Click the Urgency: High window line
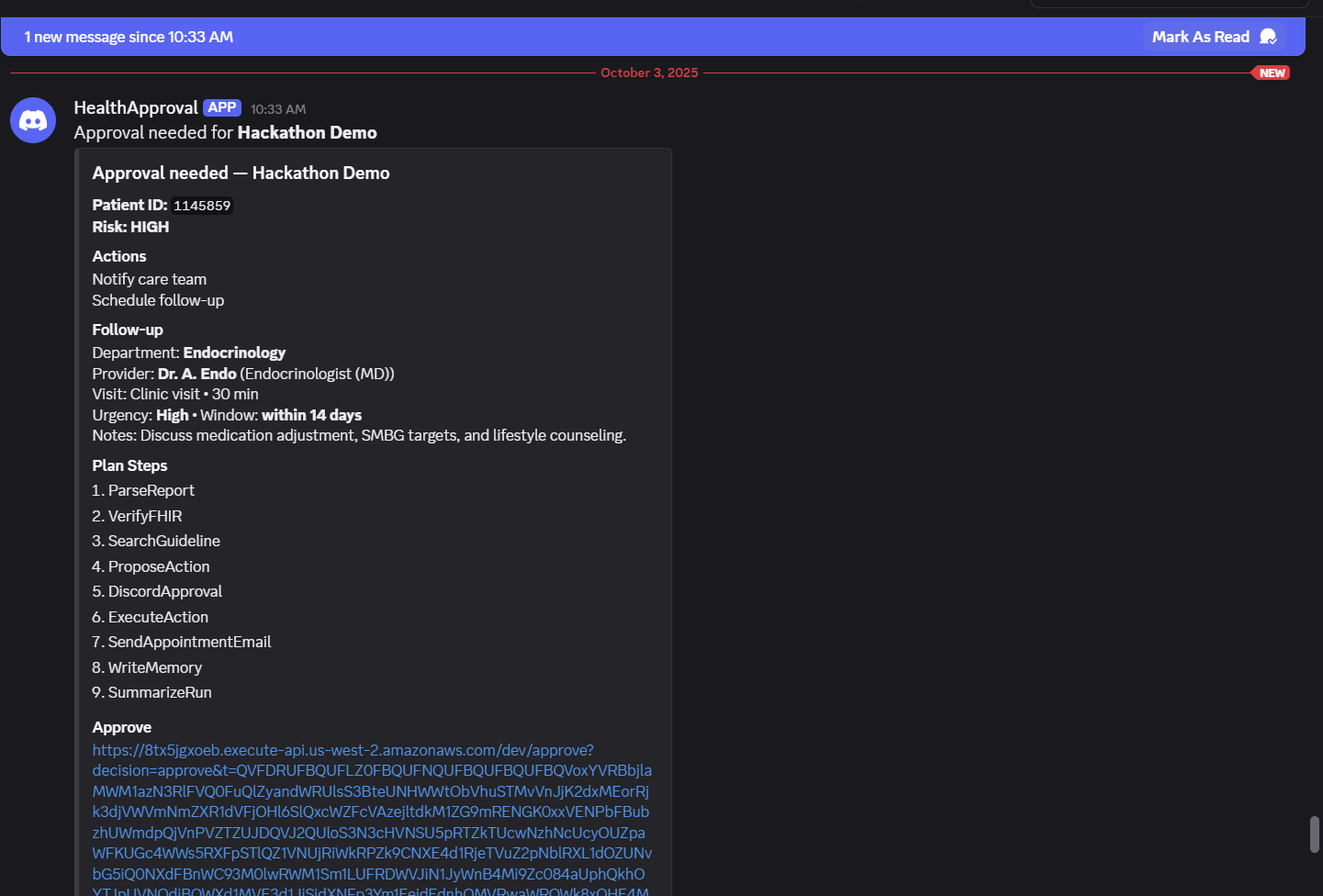 click(x=227, y=415)
